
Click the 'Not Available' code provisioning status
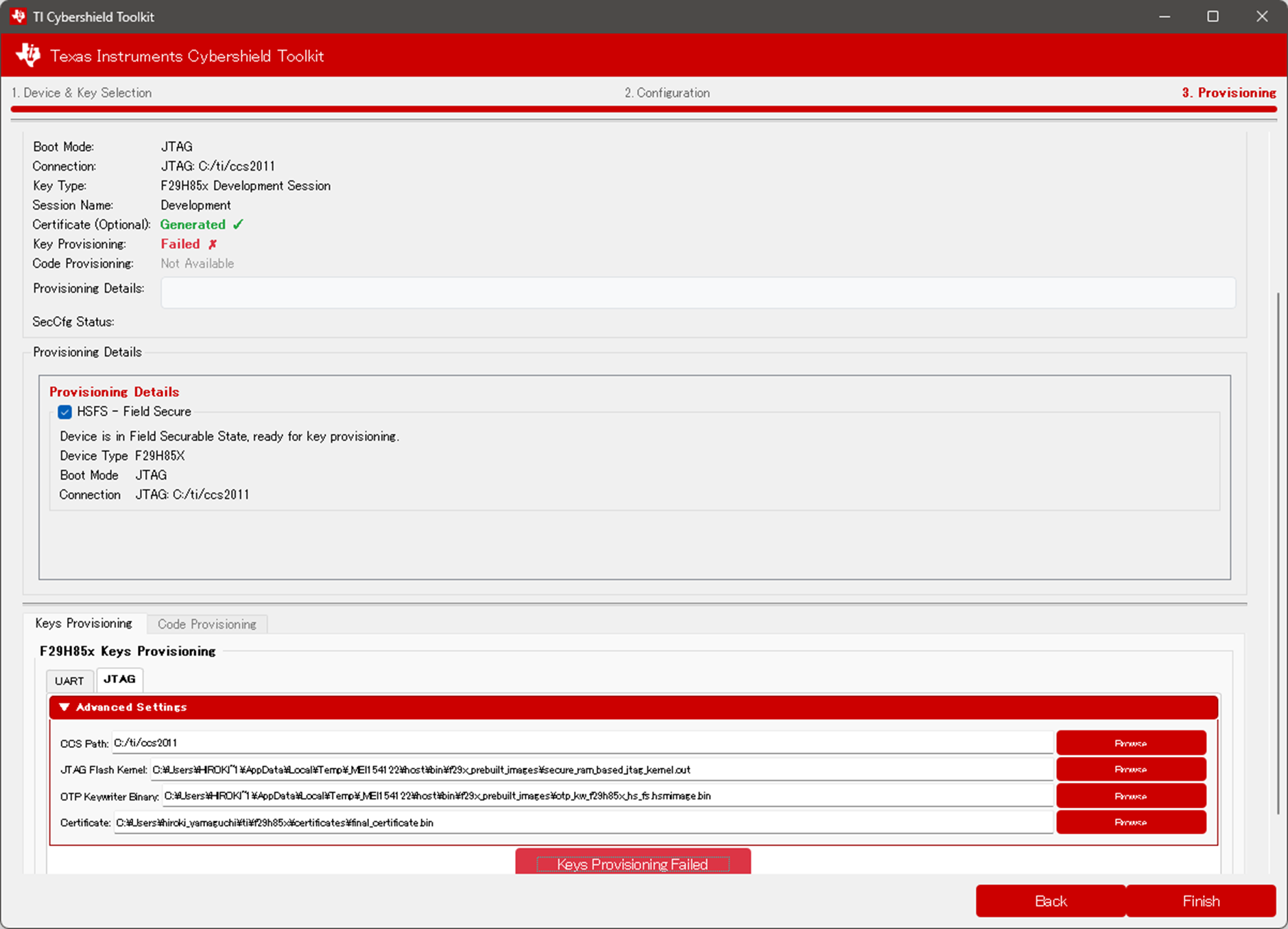tap(198, 263)
